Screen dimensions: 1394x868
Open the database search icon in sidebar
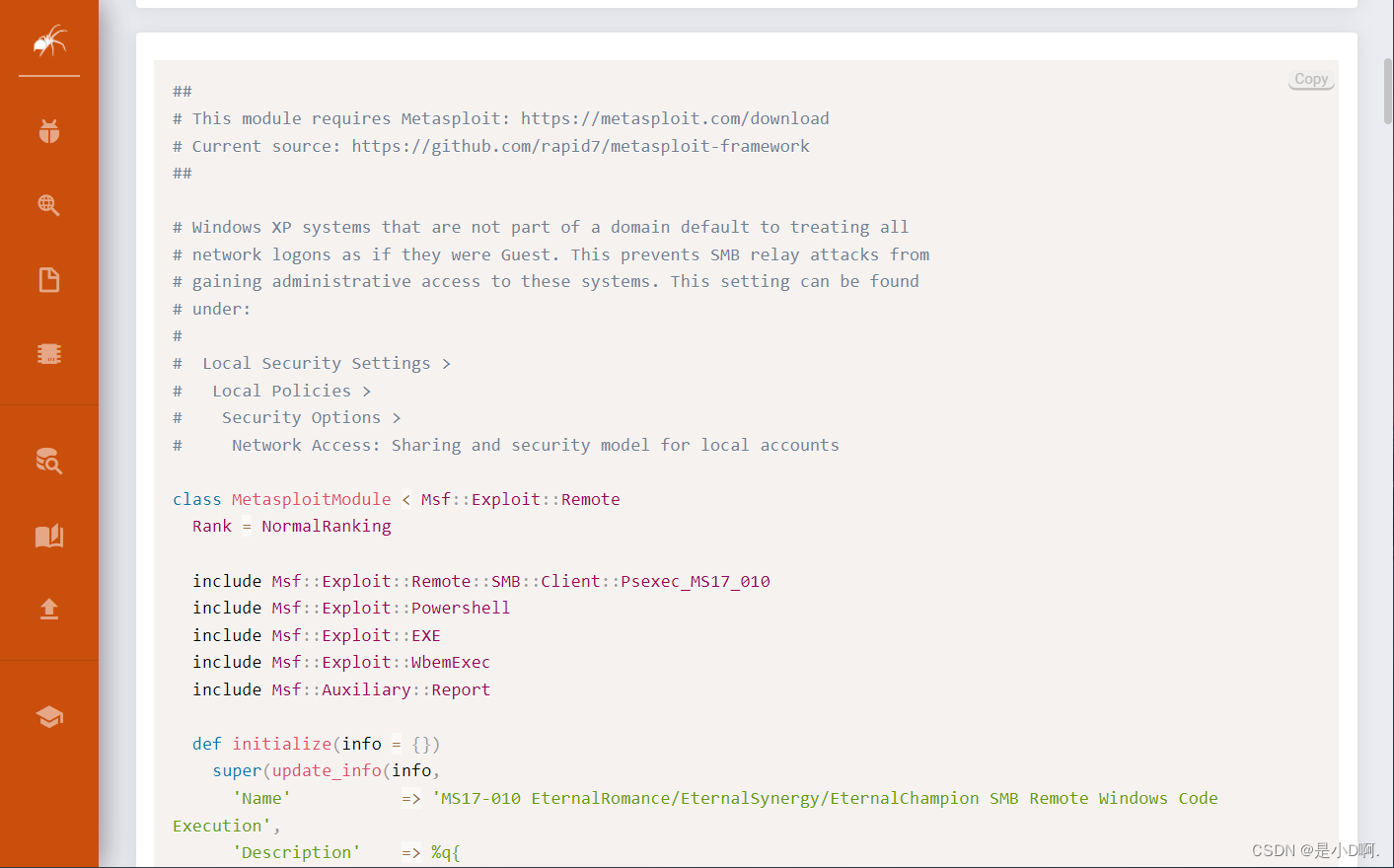pyautogui.click(x=49, y=461)
